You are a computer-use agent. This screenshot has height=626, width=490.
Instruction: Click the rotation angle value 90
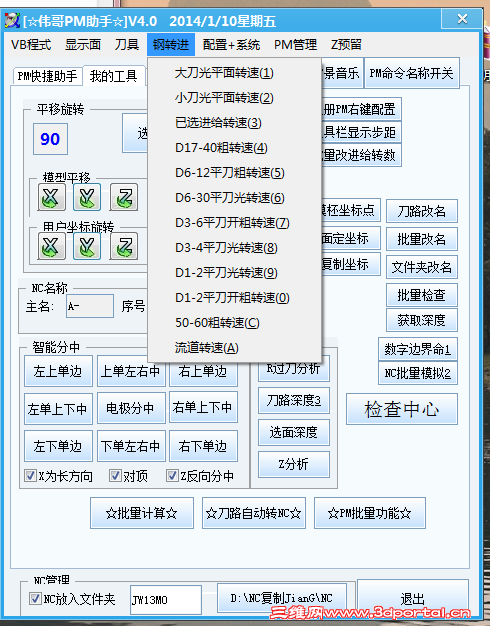(50, 139)
